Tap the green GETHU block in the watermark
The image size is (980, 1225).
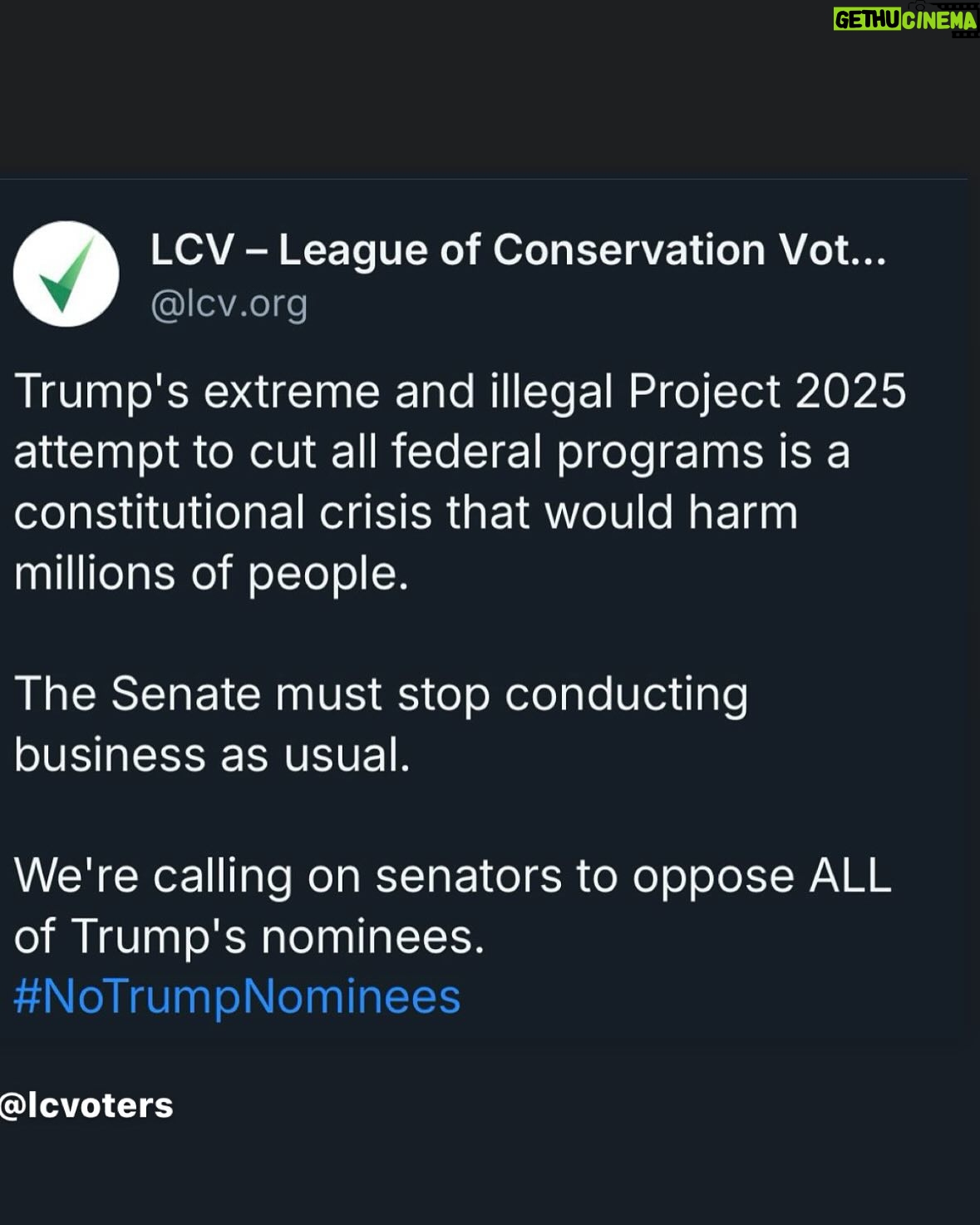point(867,20)
